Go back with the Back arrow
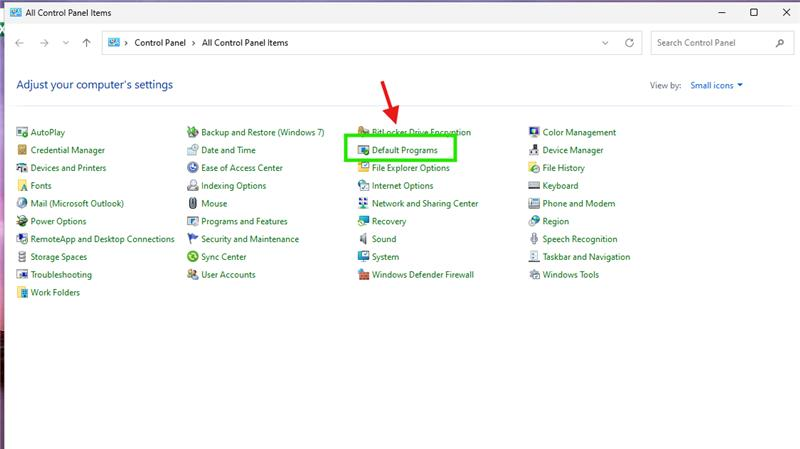Viewport: 800px width, 449px height. 19,43
